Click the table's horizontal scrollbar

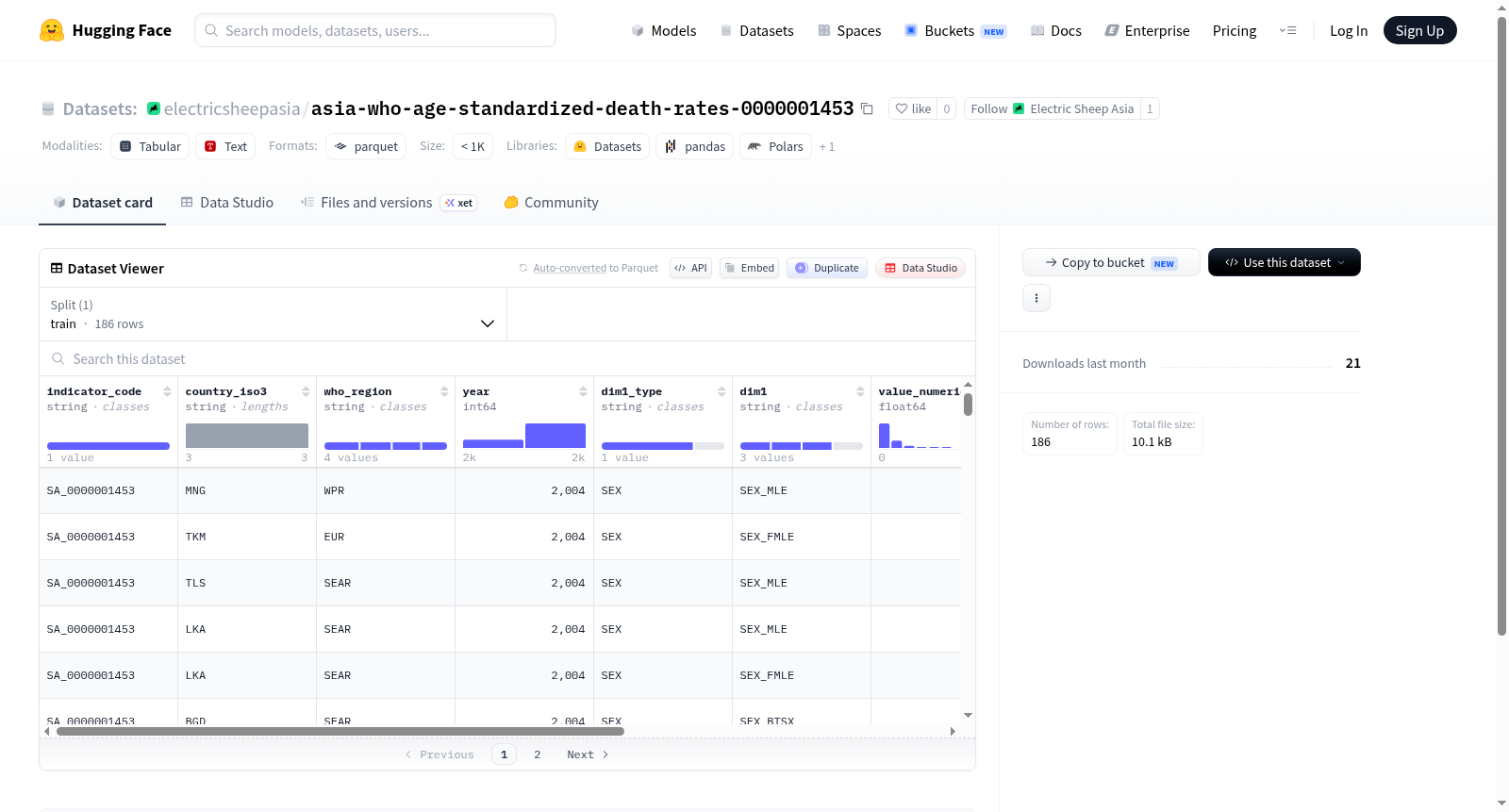pyautogui.click(x=340, y=731)
